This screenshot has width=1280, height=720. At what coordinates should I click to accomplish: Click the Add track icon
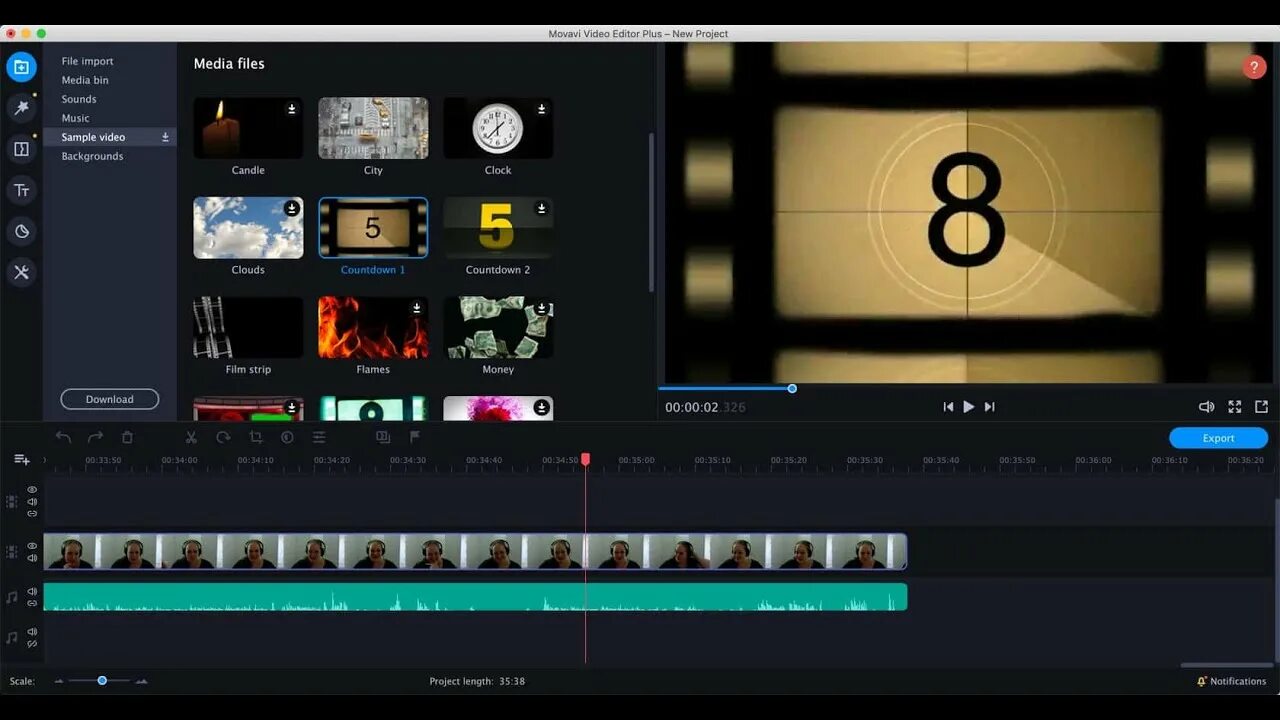tap(21, 459)
